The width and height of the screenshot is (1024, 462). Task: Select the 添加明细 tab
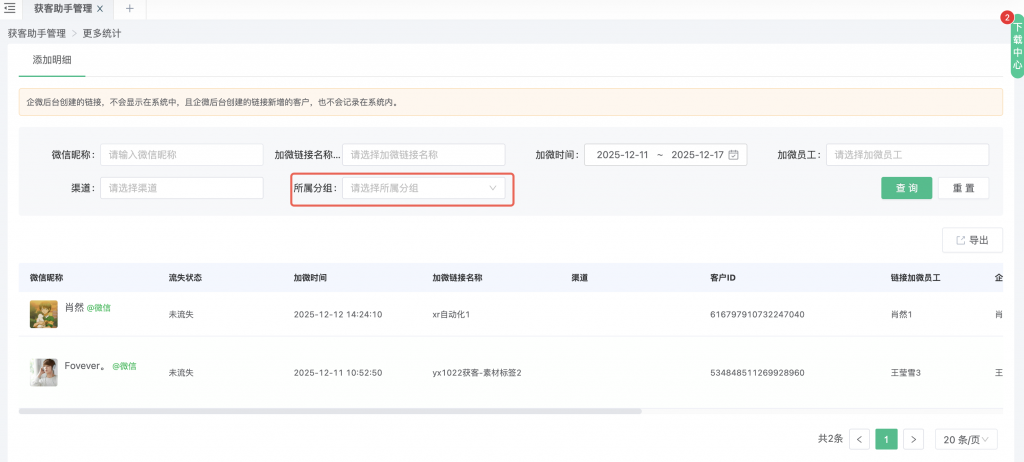click(52, 60)
